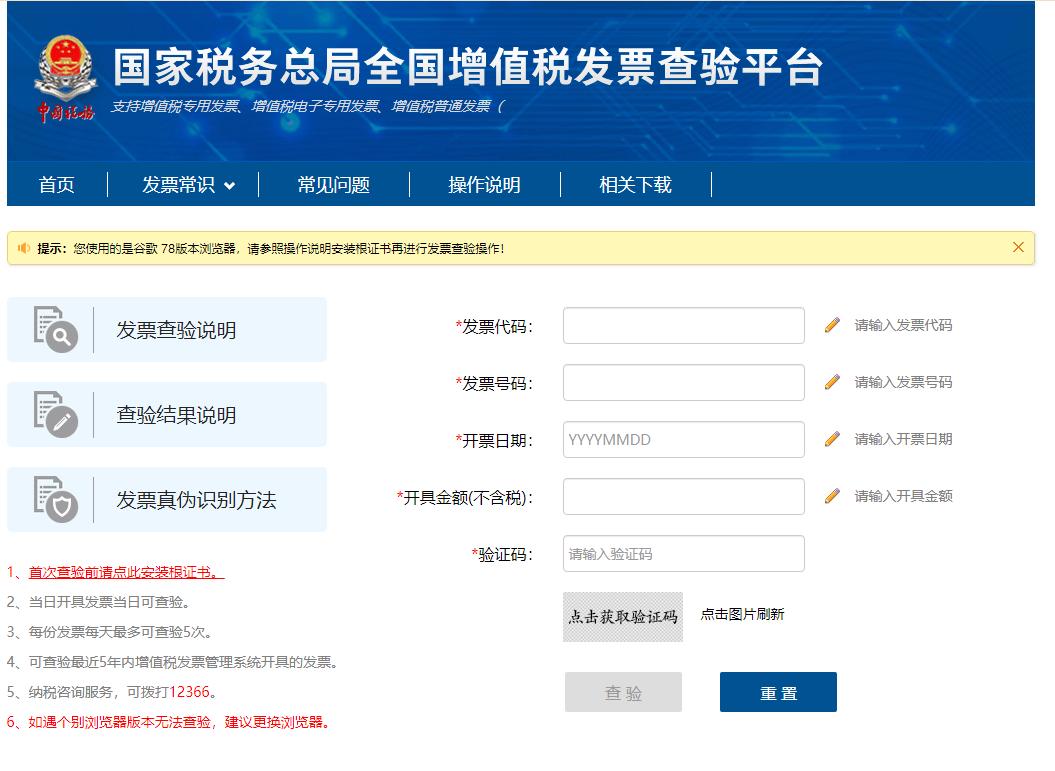Dismiss the browser version notice bar
This screenshot has width=1055, height=771.
(1019, 247)
